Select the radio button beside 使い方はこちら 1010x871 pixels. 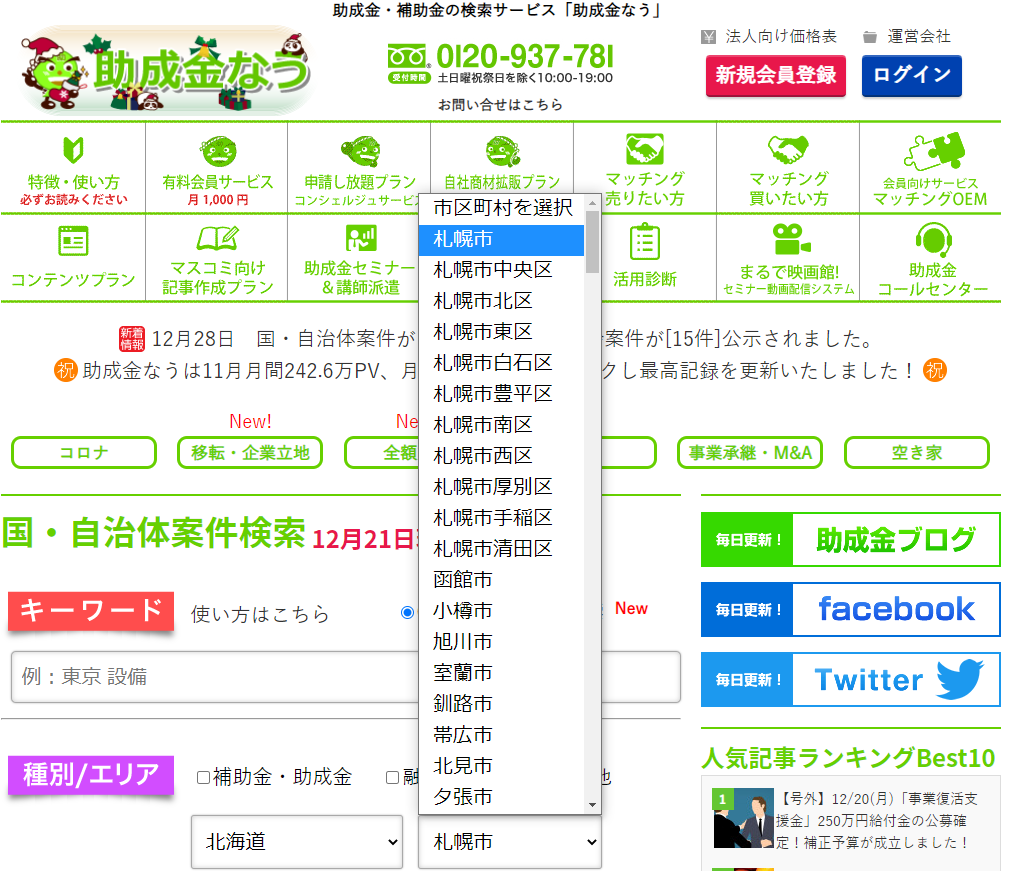pyautogui.click(x=407, y=612)
